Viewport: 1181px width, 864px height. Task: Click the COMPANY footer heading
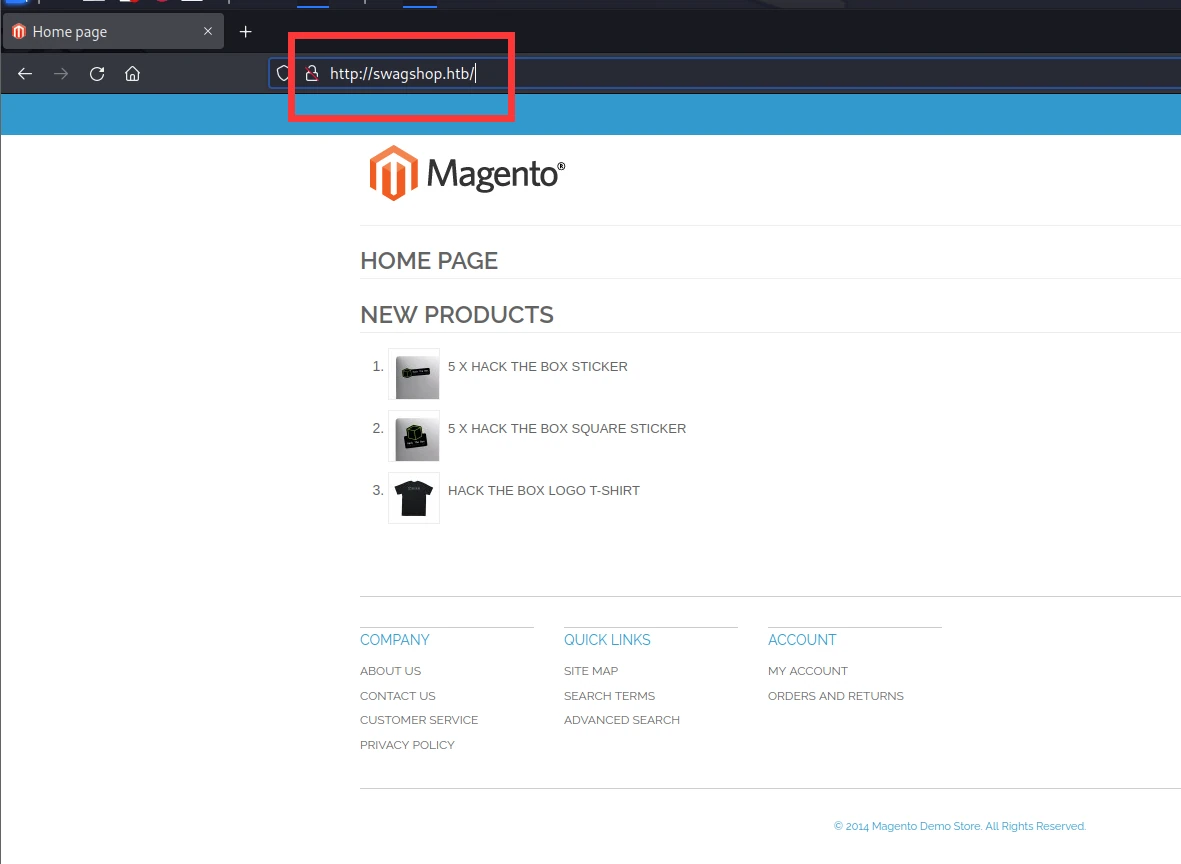click(395, 640)
